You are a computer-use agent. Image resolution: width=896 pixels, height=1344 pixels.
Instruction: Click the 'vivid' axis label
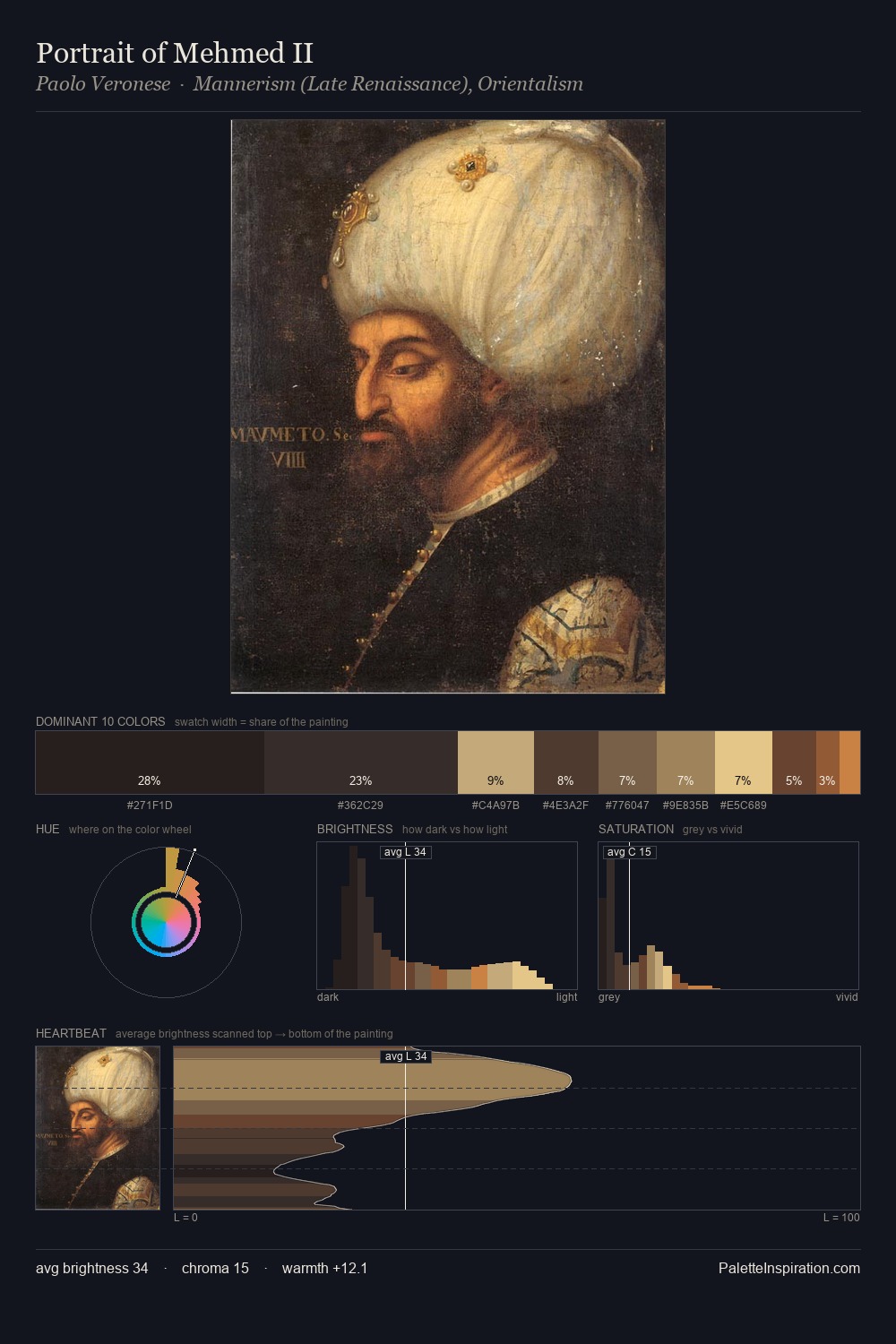[847, 996]
